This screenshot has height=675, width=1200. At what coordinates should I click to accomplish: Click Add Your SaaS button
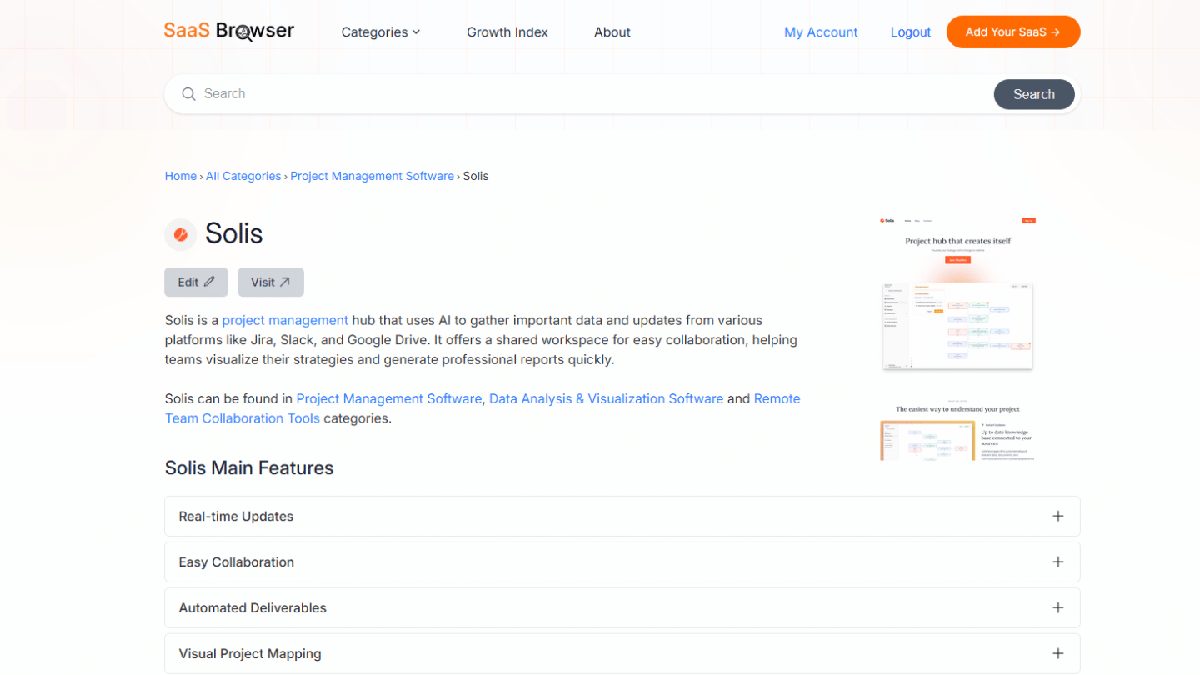pyautogui.click(x=1013, y=32)
